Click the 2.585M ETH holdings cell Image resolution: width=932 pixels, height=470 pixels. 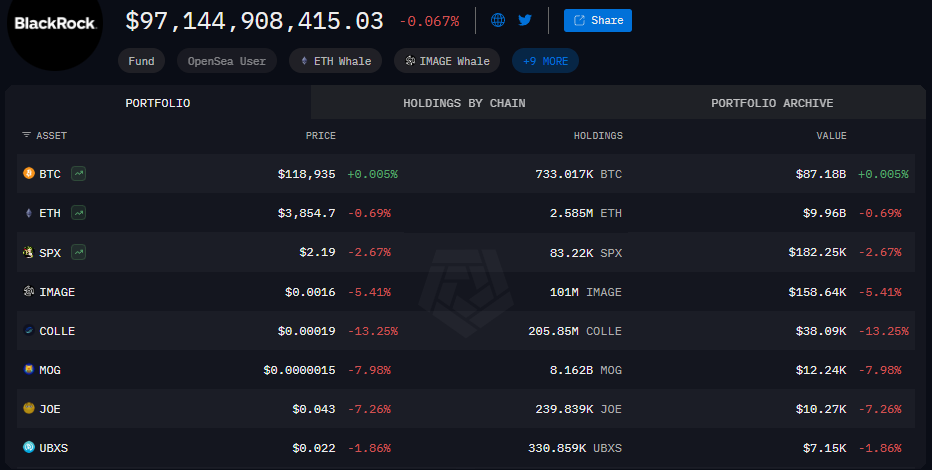click(585, 213)
